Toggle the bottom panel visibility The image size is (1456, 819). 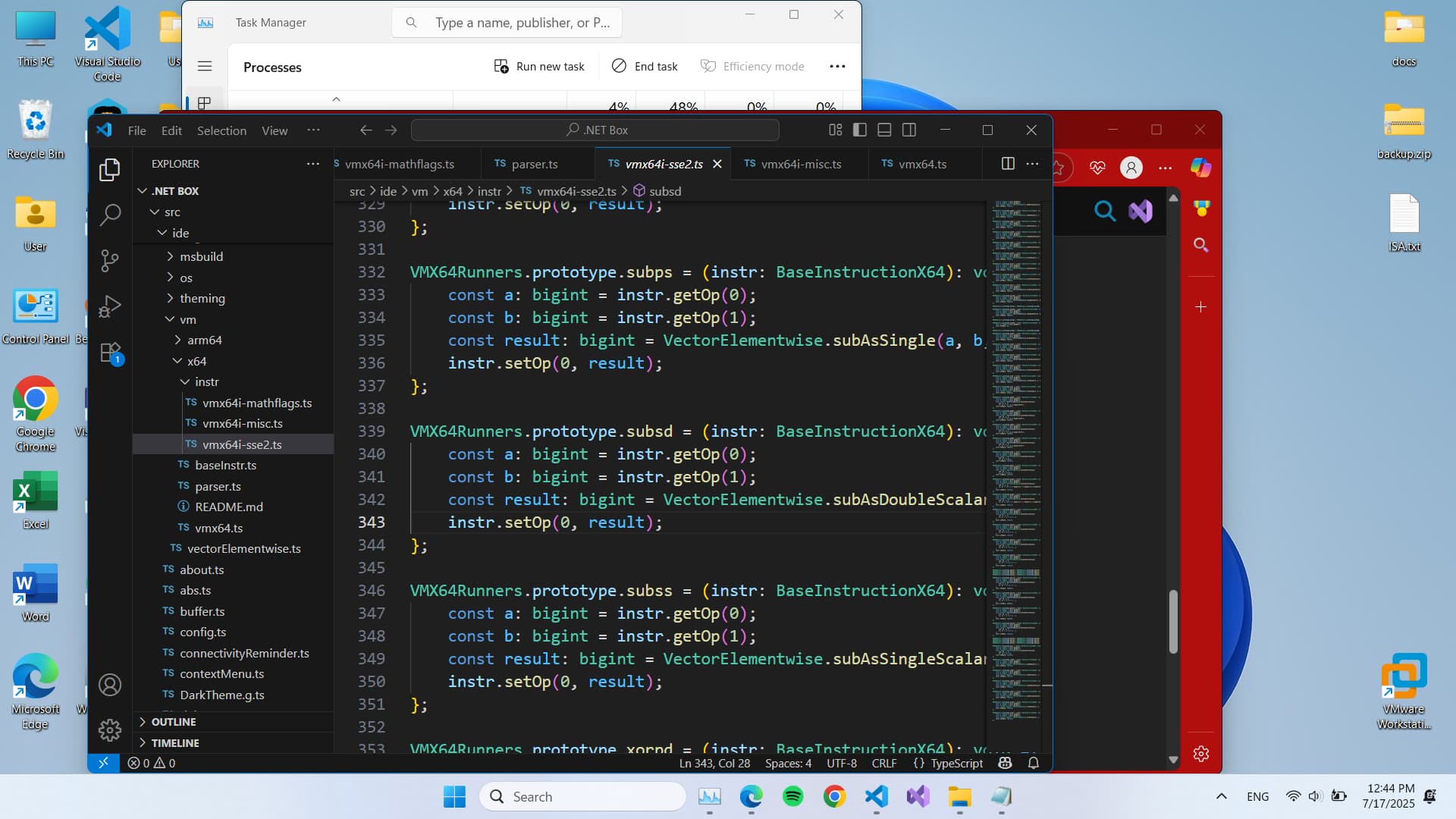tap(884, 130)
